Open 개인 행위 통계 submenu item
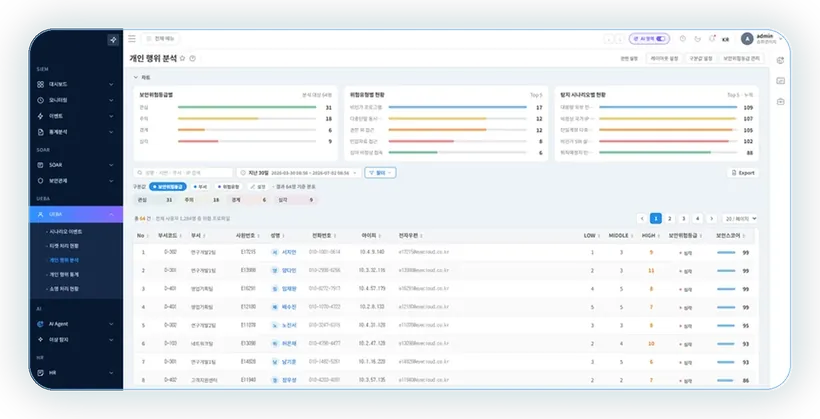The height and width of the screenshot is (419, 820). point(64,275)
